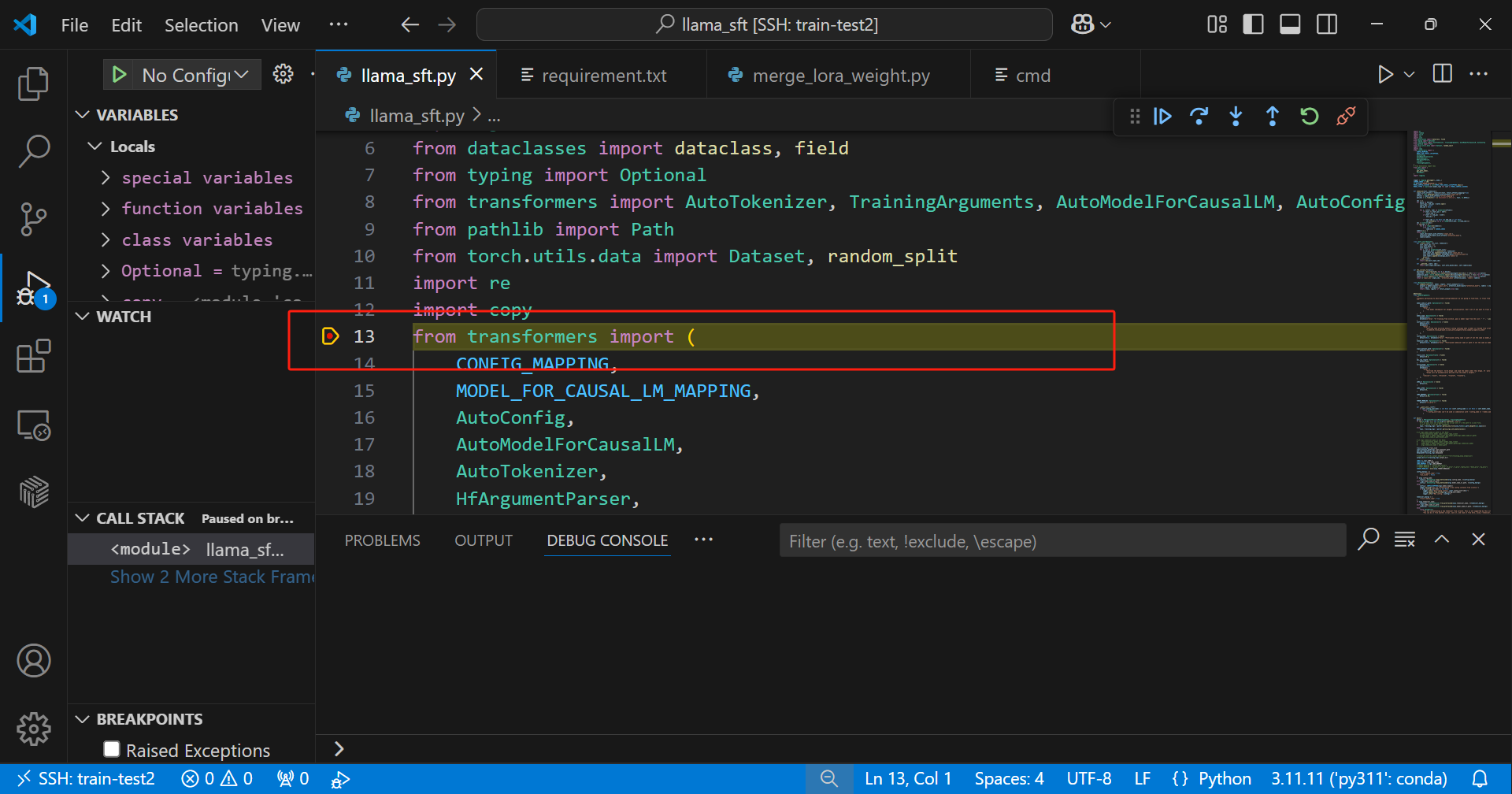Click the Restart debug session icon
The width and height of the screenshot is (1512, 794).
point(1309,117)
